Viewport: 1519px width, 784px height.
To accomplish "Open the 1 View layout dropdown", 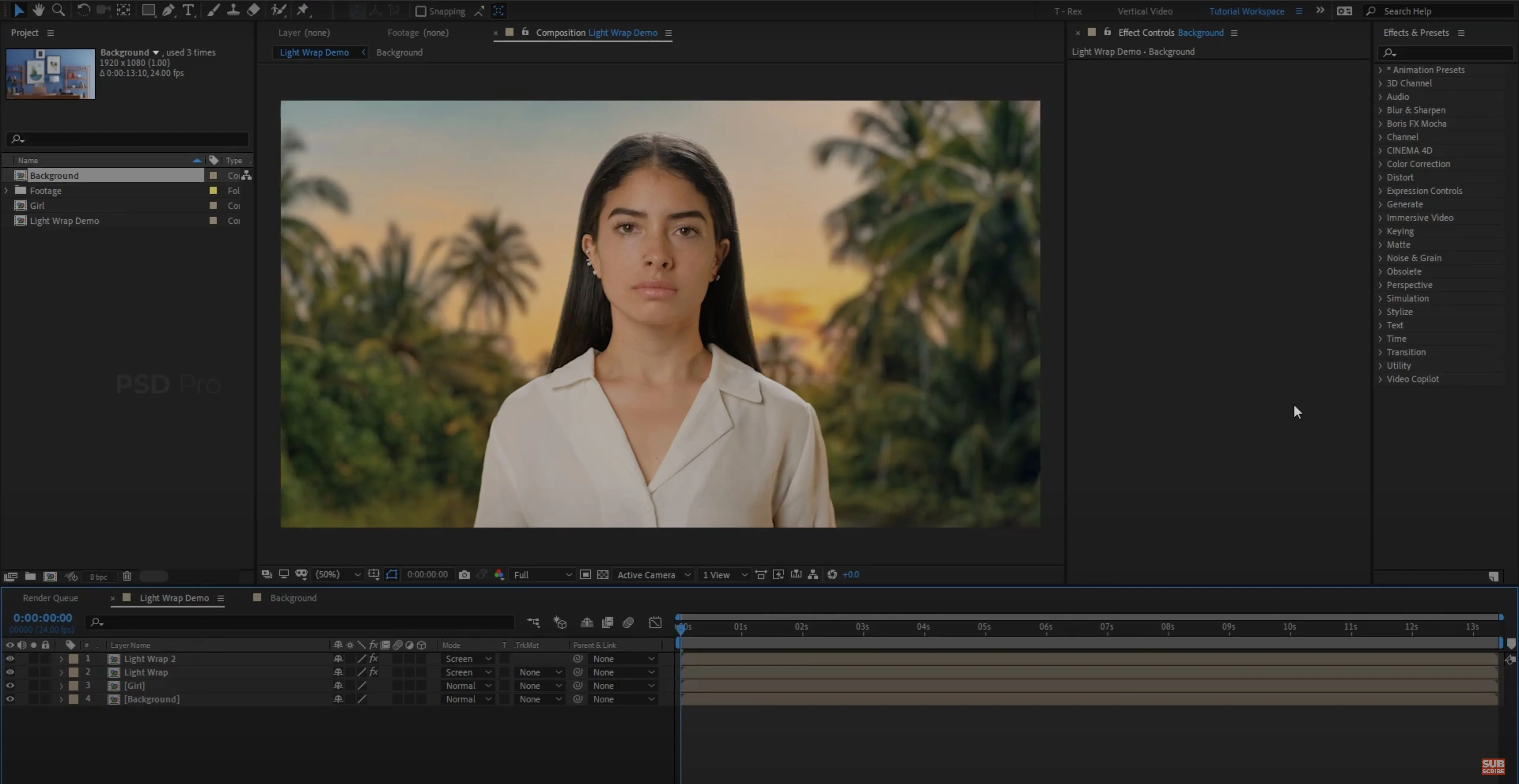I will click(x=725, y=575).
